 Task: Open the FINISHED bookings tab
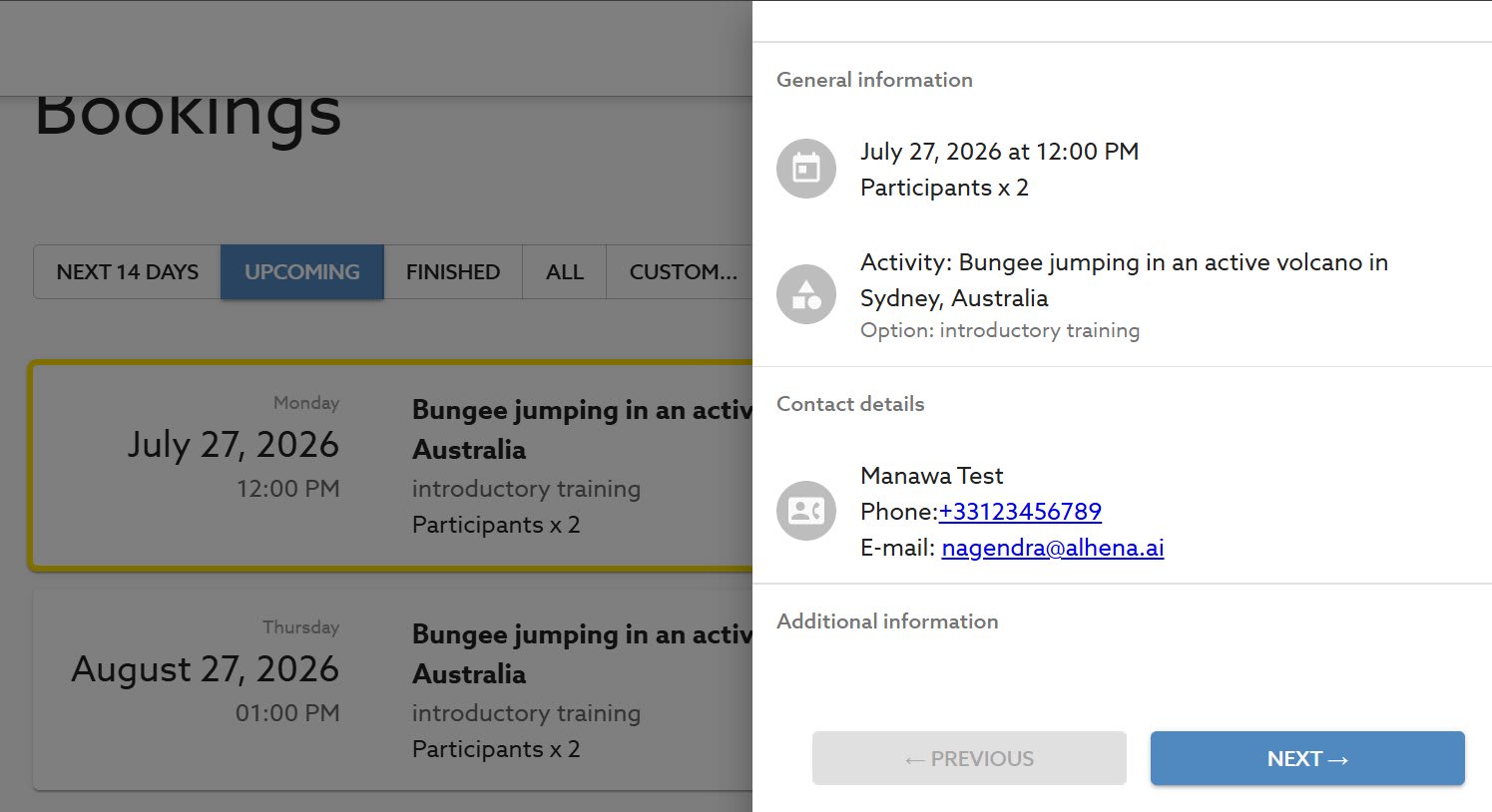(453, 271)
